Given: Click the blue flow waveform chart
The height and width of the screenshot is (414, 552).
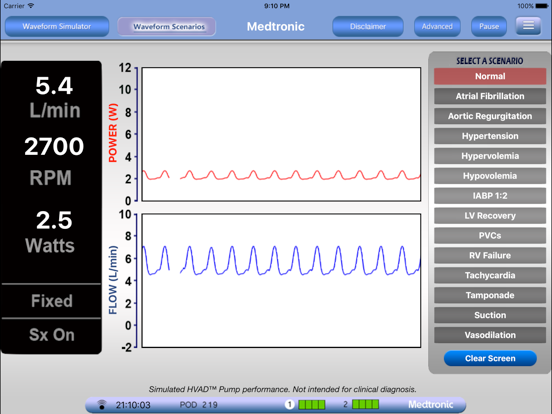Looking at the screenshot, I should (x=281, y=281).
